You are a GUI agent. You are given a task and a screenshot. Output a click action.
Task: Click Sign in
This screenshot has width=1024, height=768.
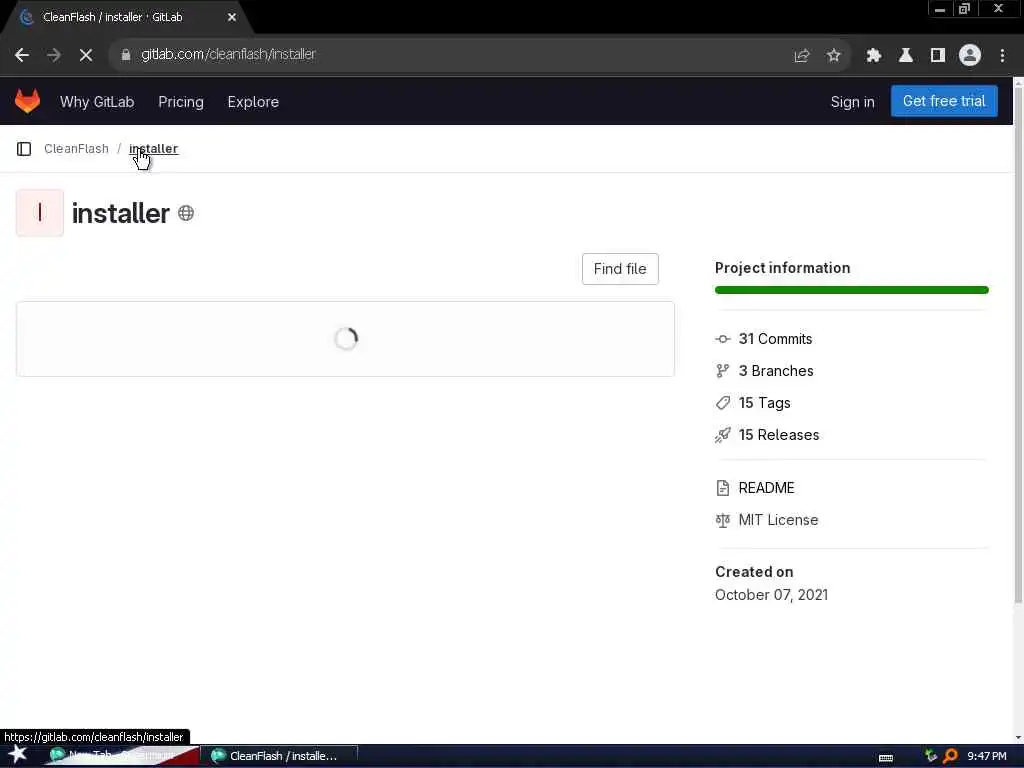[x=852, y=102]
